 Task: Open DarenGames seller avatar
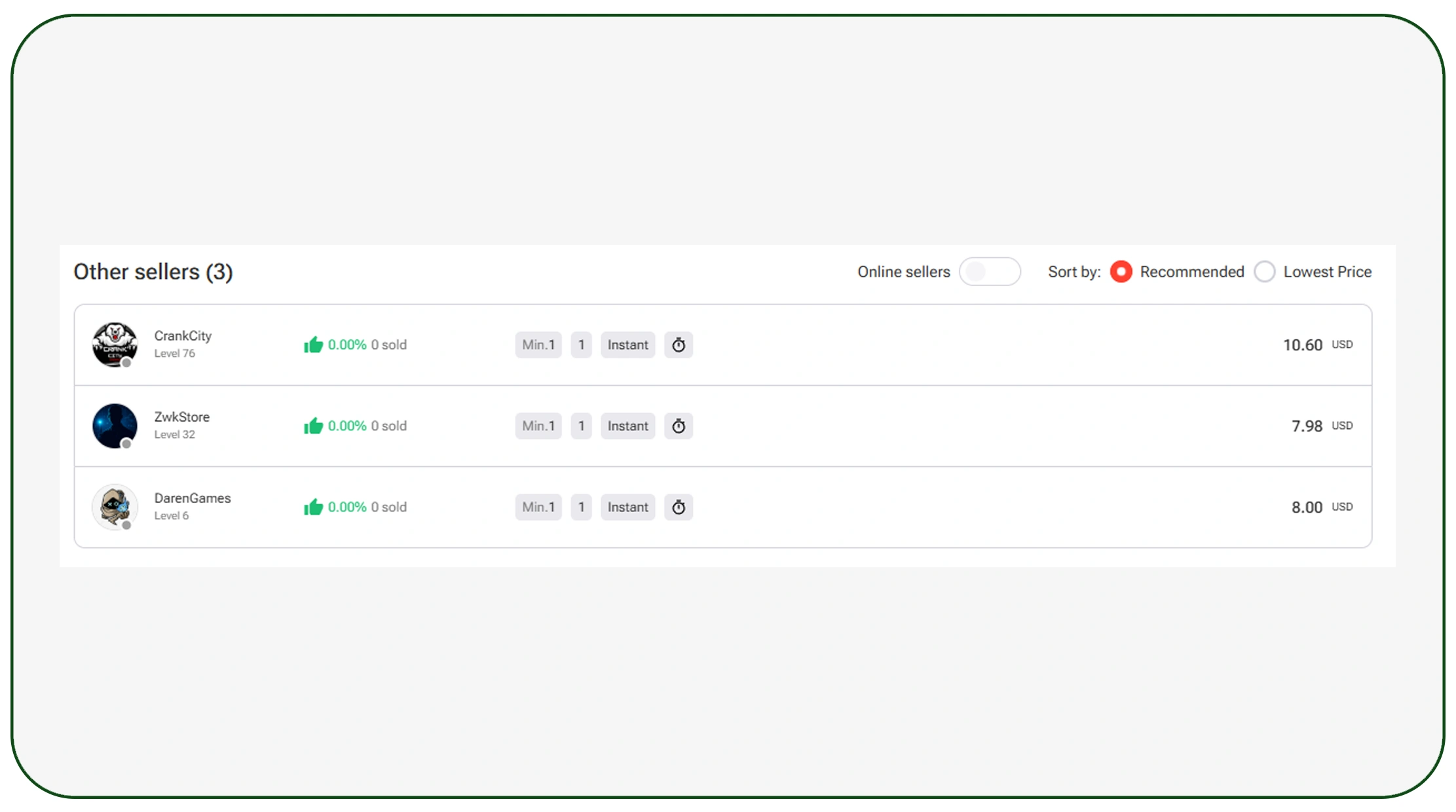coord(115,507)
